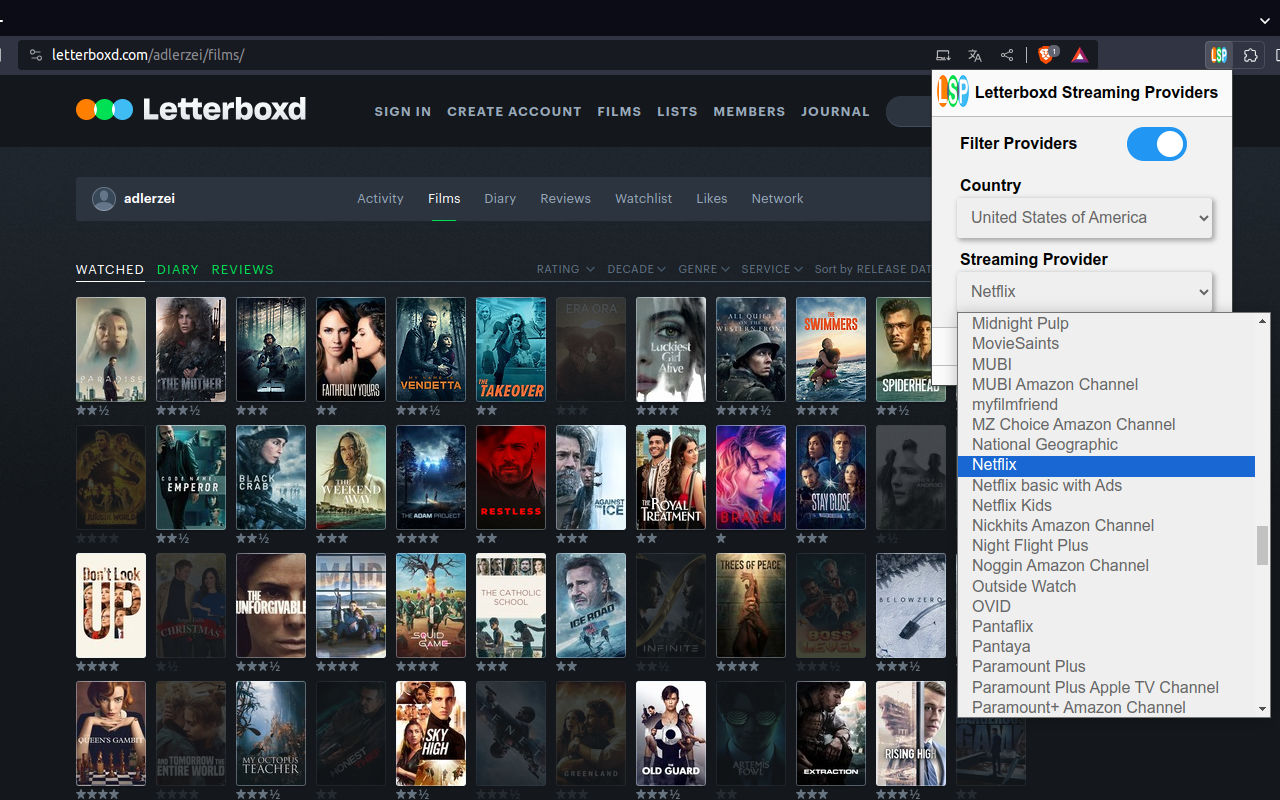Select MUBI from the provider list
Viewport: 1280px width, 800px height.
pos(991,364)
